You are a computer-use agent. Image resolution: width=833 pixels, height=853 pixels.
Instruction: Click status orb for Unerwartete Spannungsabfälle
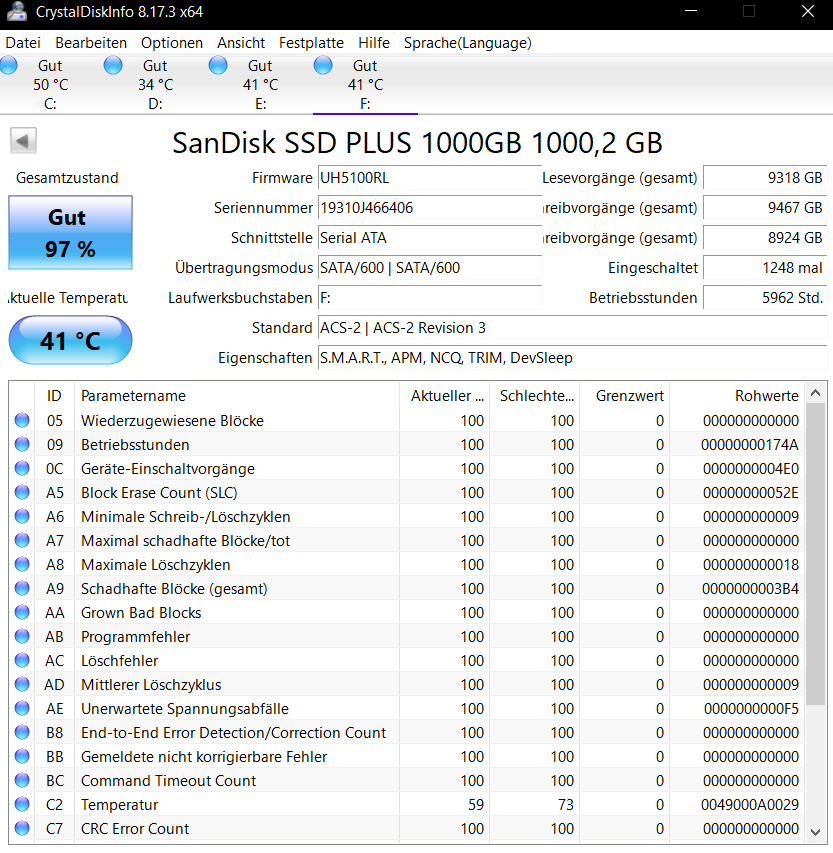tap(22, 708)
